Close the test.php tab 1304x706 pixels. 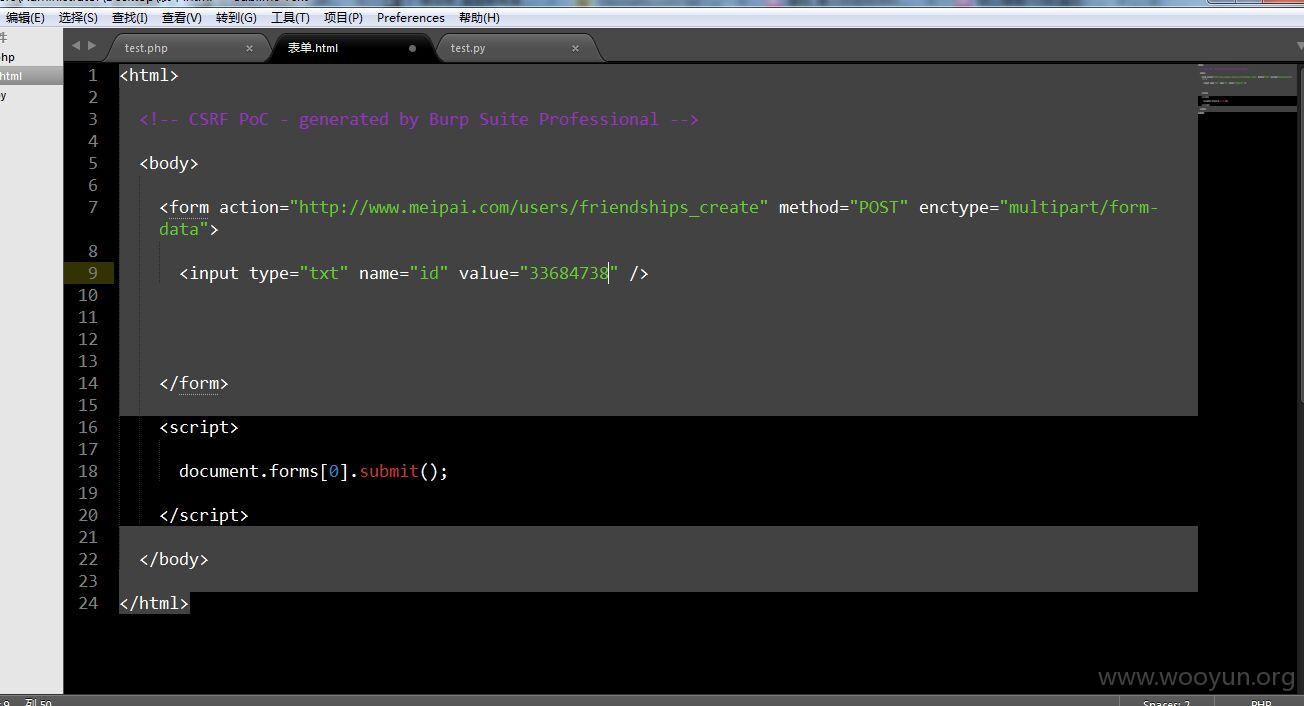[x=249, y=48]
